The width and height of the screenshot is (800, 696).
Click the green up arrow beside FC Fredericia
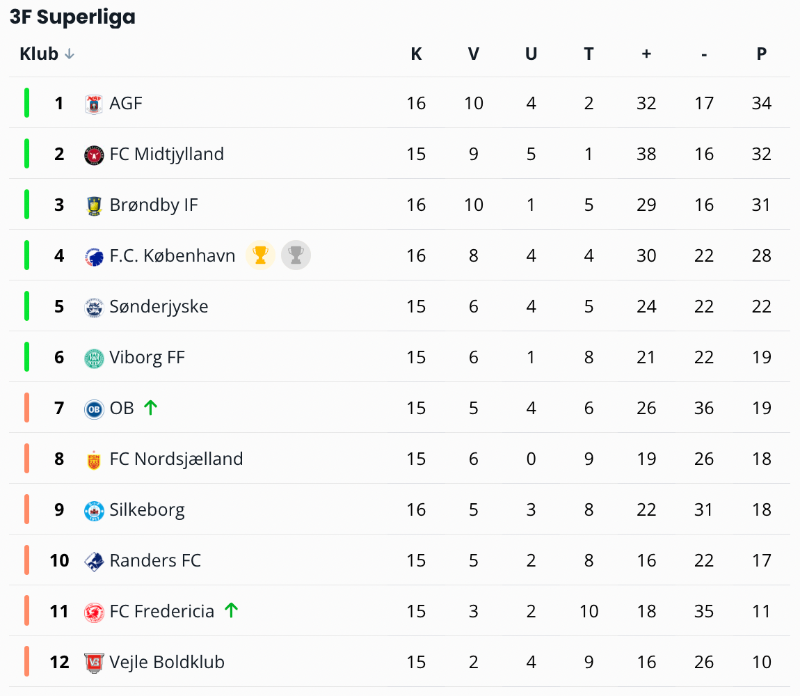point(231,610)
